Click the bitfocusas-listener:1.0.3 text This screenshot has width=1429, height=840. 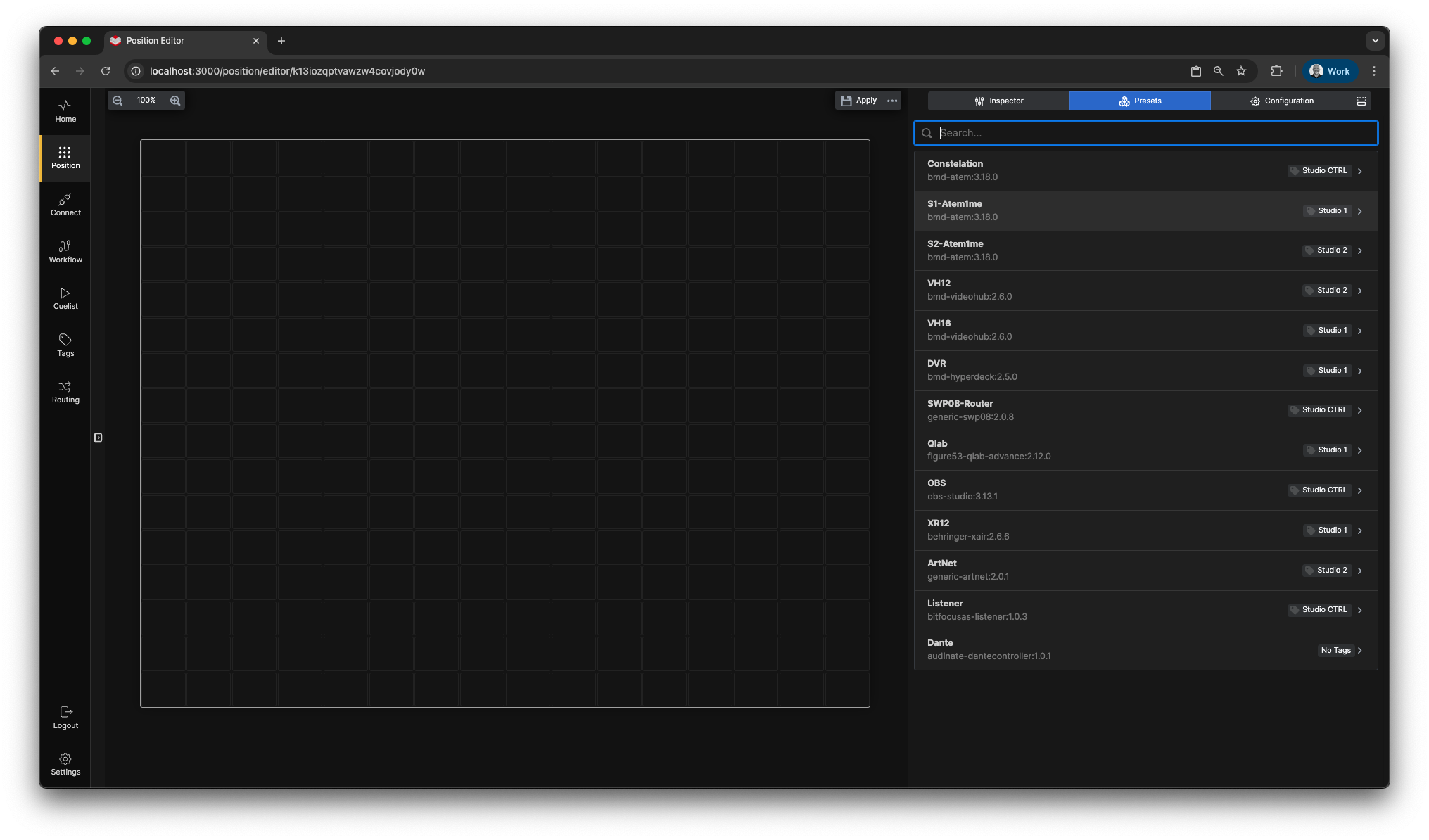tap(977, 617)
